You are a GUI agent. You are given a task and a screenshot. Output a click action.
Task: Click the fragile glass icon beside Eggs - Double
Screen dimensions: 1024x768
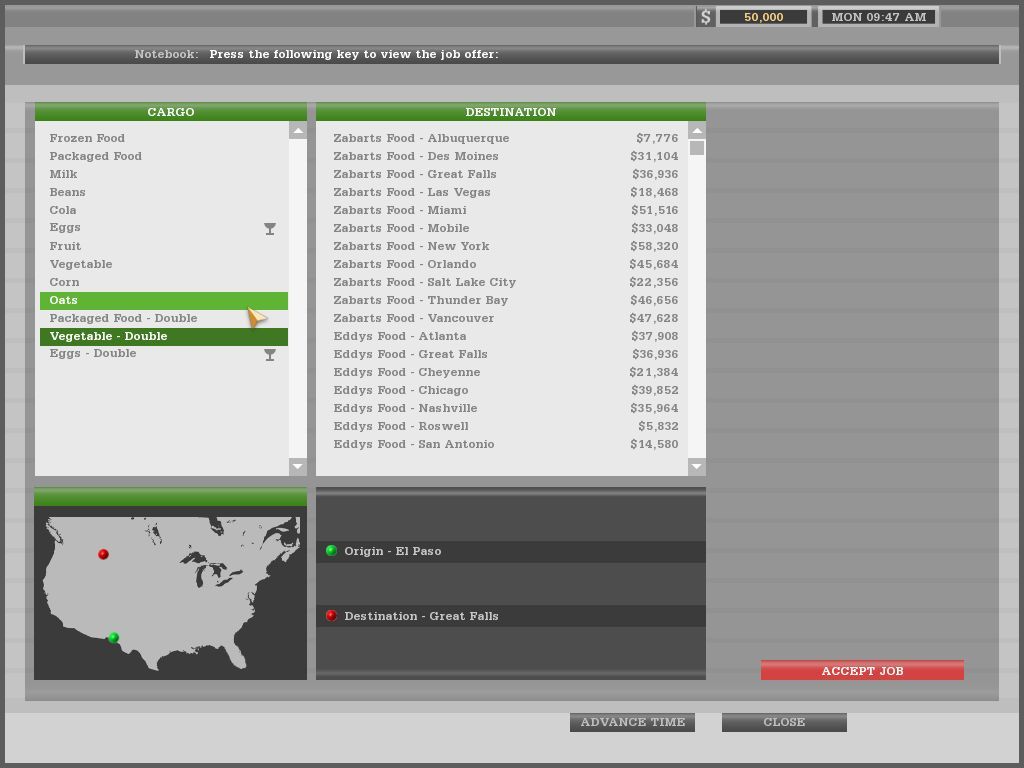[269, 355]
